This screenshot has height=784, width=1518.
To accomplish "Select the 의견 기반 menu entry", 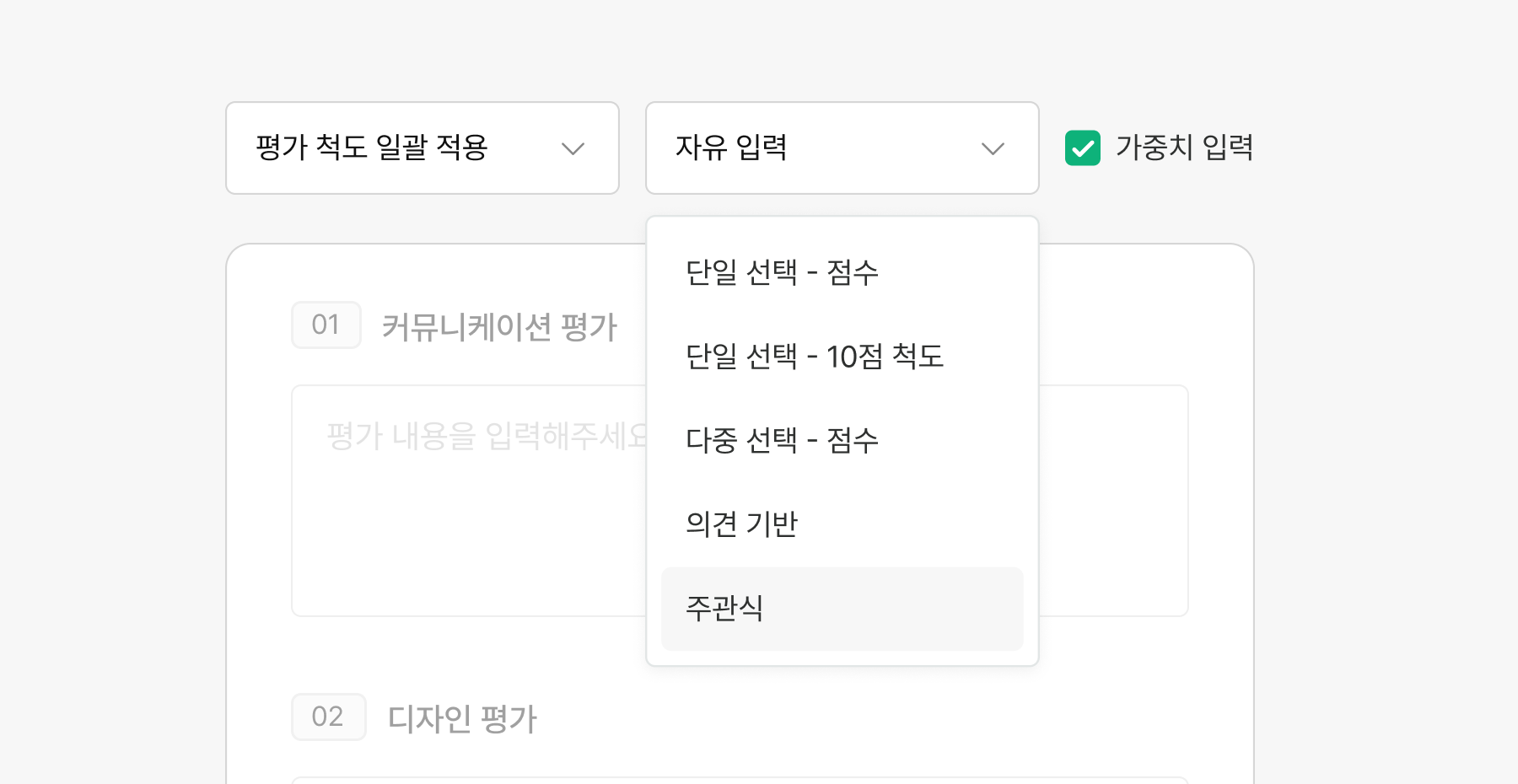I will pyautogui.click(x=741, y=524).
